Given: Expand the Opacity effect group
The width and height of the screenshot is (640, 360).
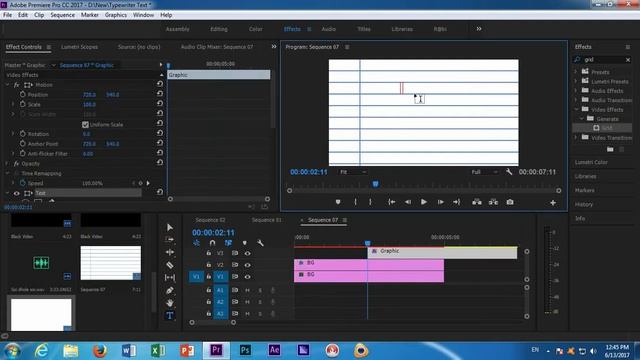Looking at the screenshot, I should [7, 163].
